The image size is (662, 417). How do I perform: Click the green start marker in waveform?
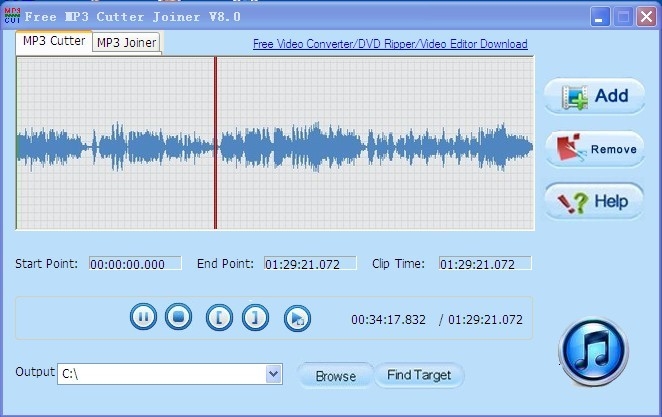[17, 143]
